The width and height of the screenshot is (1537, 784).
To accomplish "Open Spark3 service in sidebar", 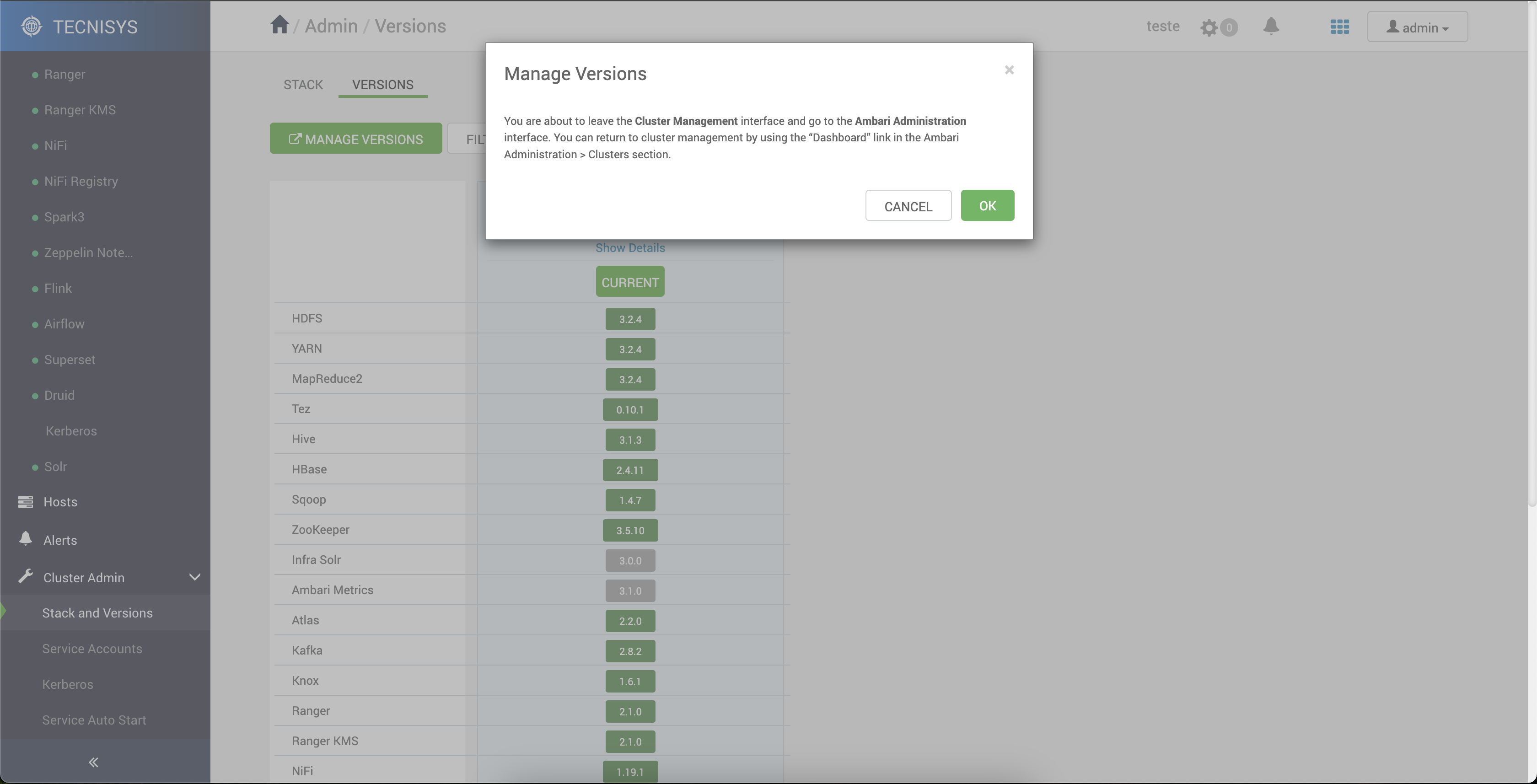I will [x=64, y=217].
